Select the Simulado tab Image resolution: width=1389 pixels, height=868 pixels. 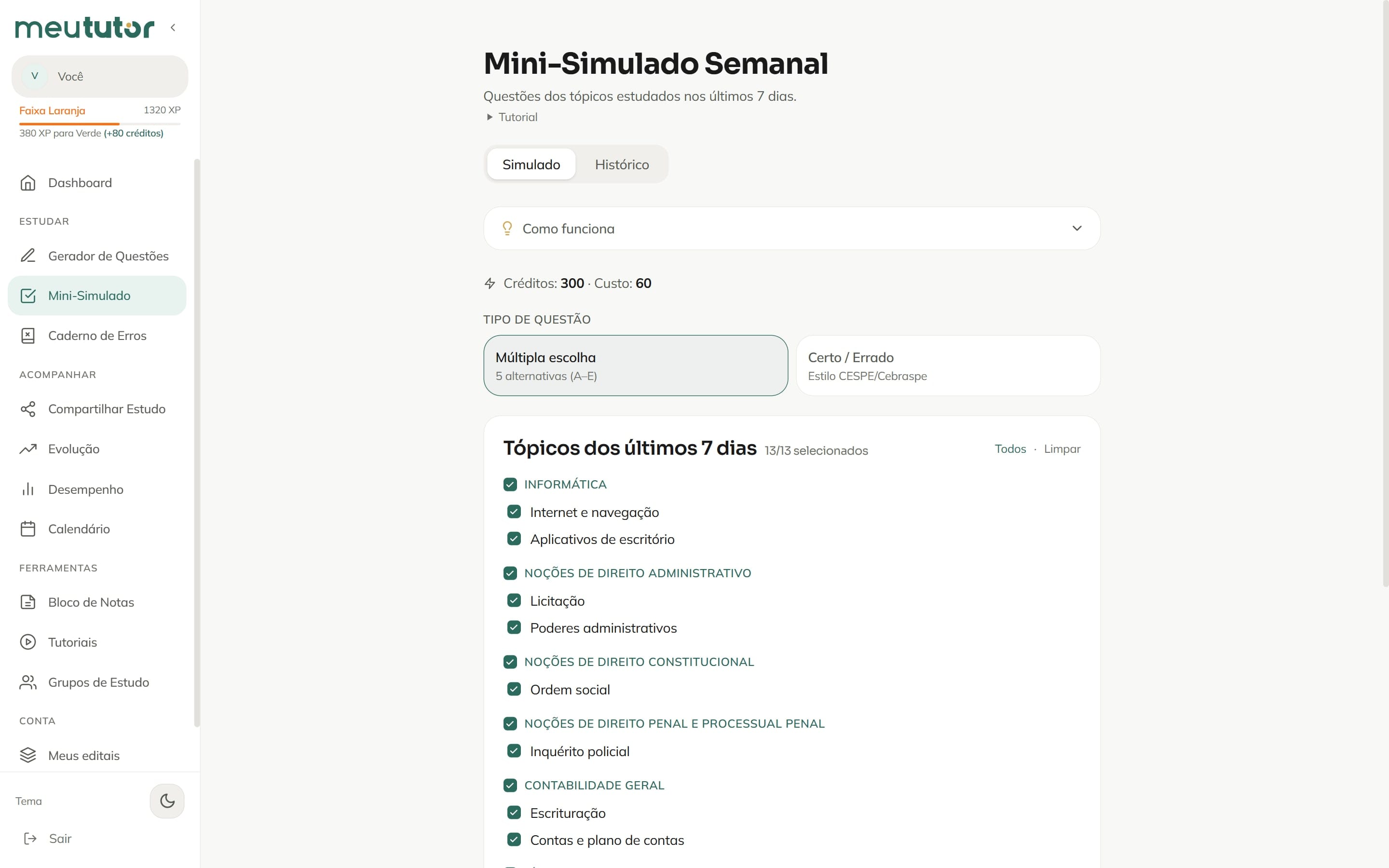531,164
